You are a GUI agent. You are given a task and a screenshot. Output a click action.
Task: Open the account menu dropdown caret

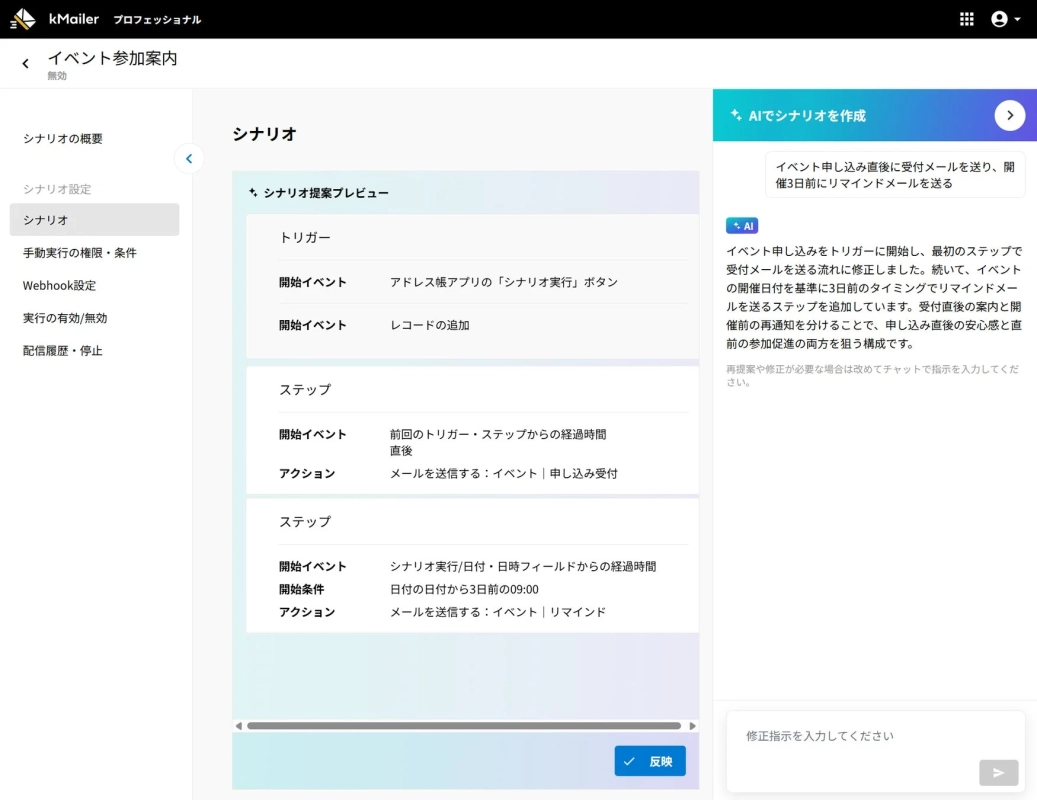1017,18
